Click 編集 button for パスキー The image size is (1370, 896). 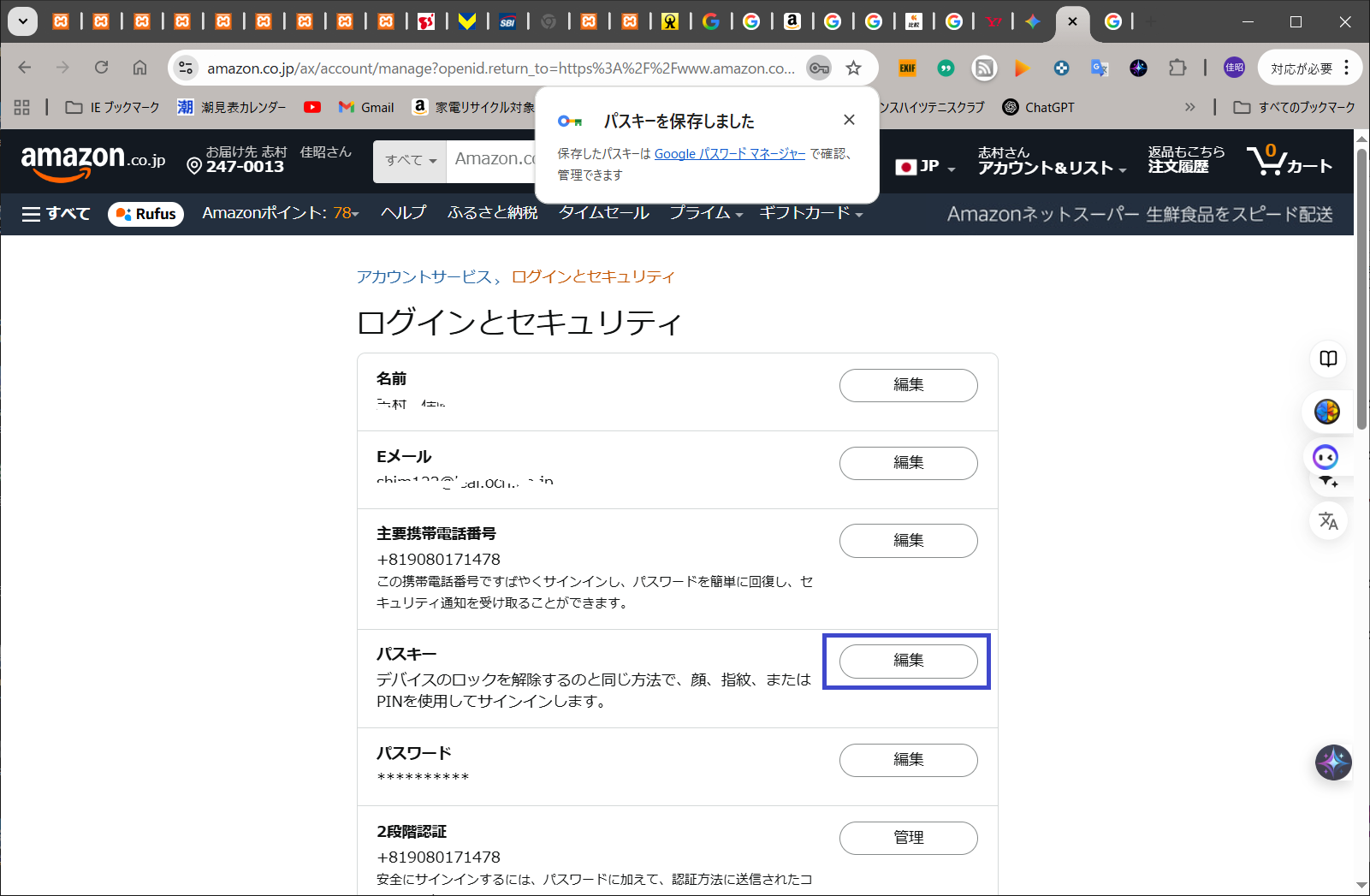coord(908,661)
